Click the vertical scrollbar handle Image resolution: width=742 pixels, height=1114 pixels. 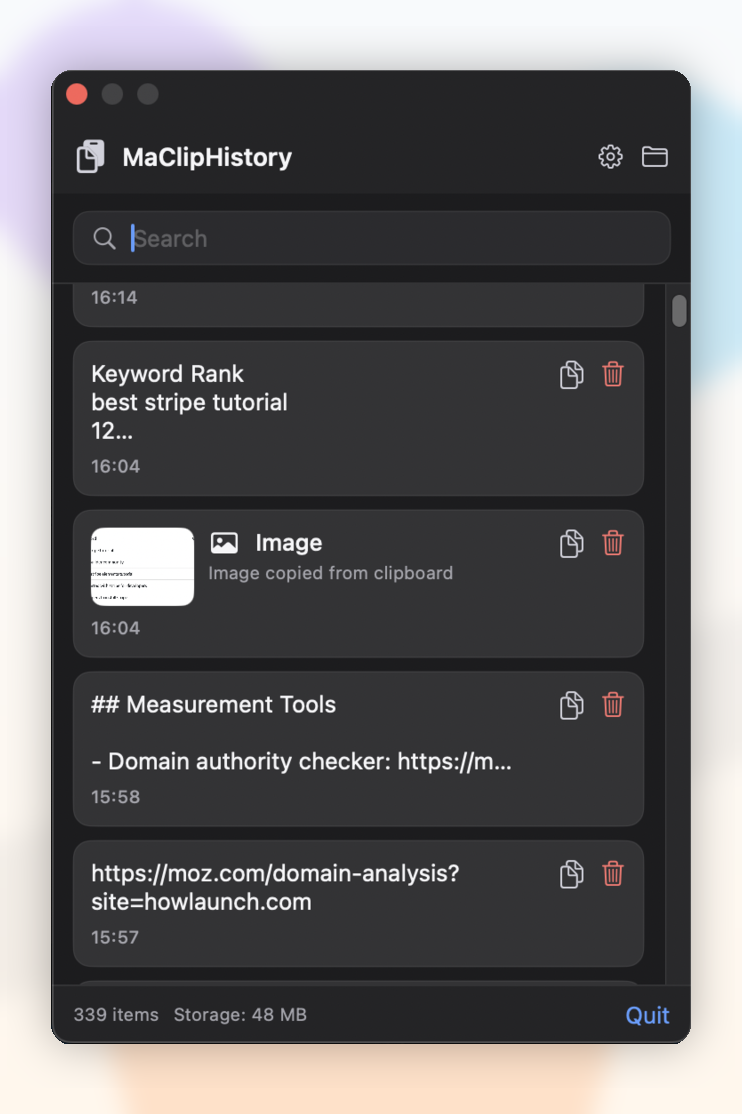click(x=679, y=311)
